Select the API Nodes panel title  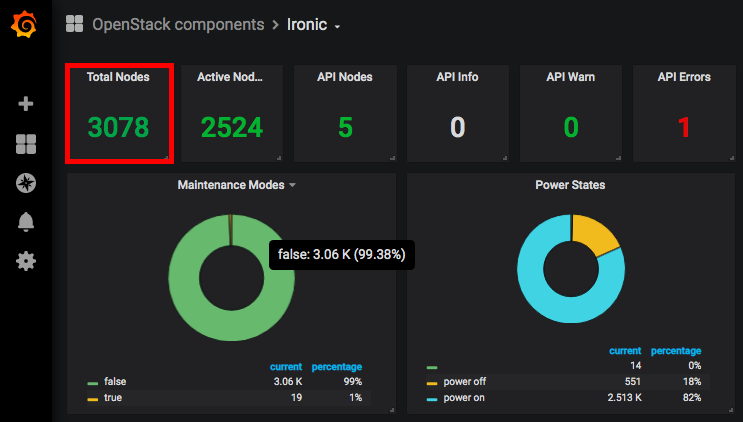pyautogui.click(x=345, y=77)
